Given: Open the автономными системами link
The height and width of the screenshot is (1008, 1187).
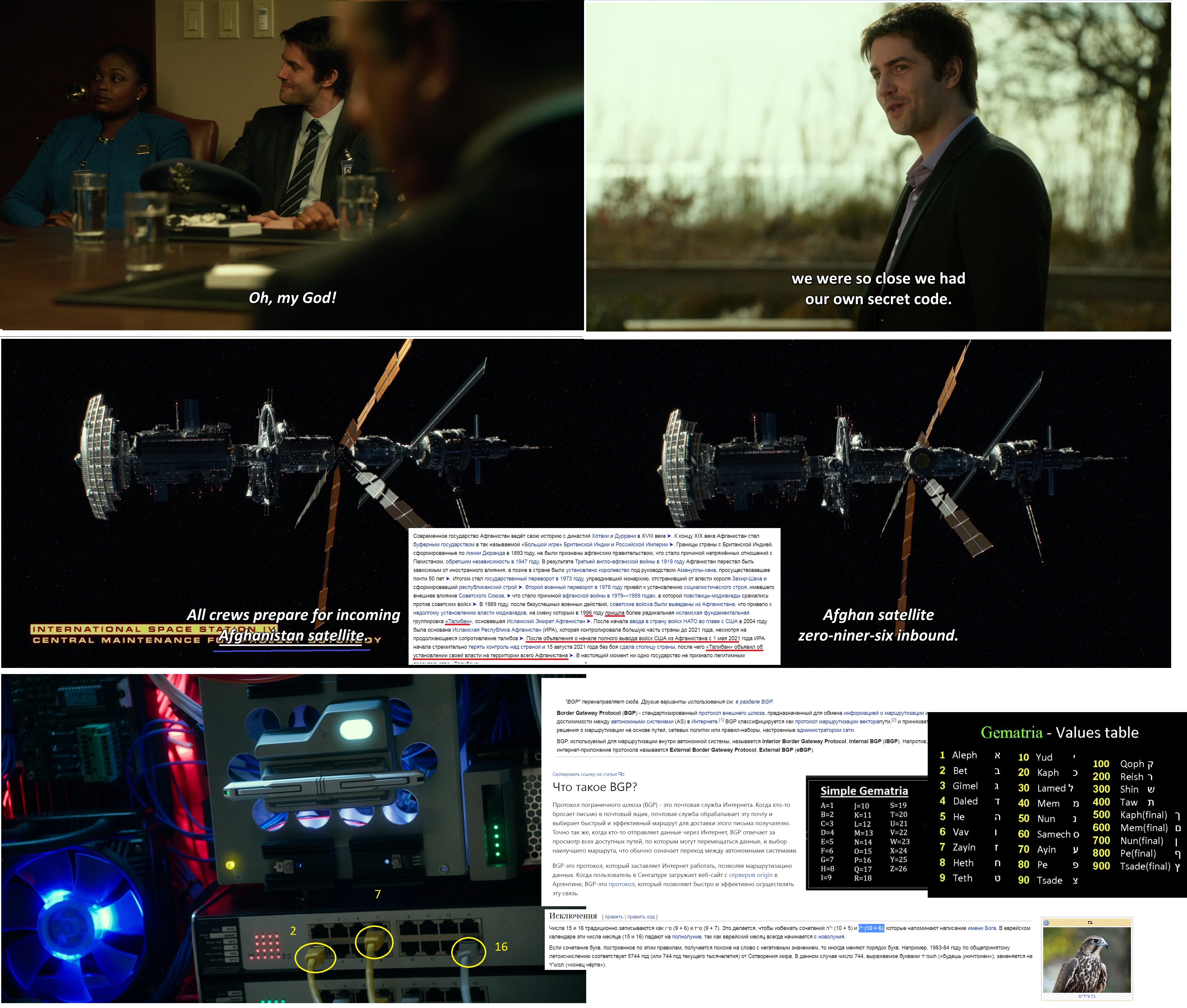Looking at the screenshot, I should 642,722.
